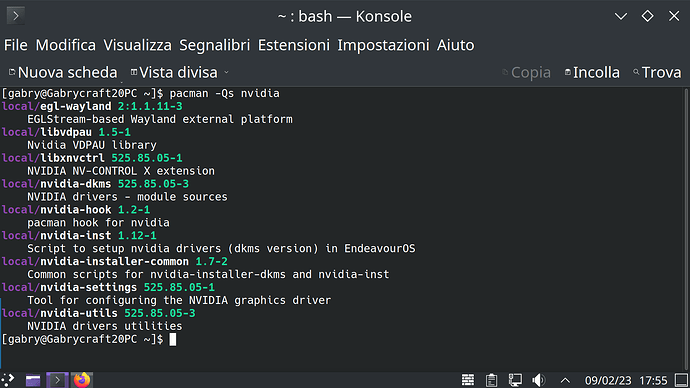Click the terminal vertical scrollbar
This screenshot has height=388, width=690.
click(686, 229)
